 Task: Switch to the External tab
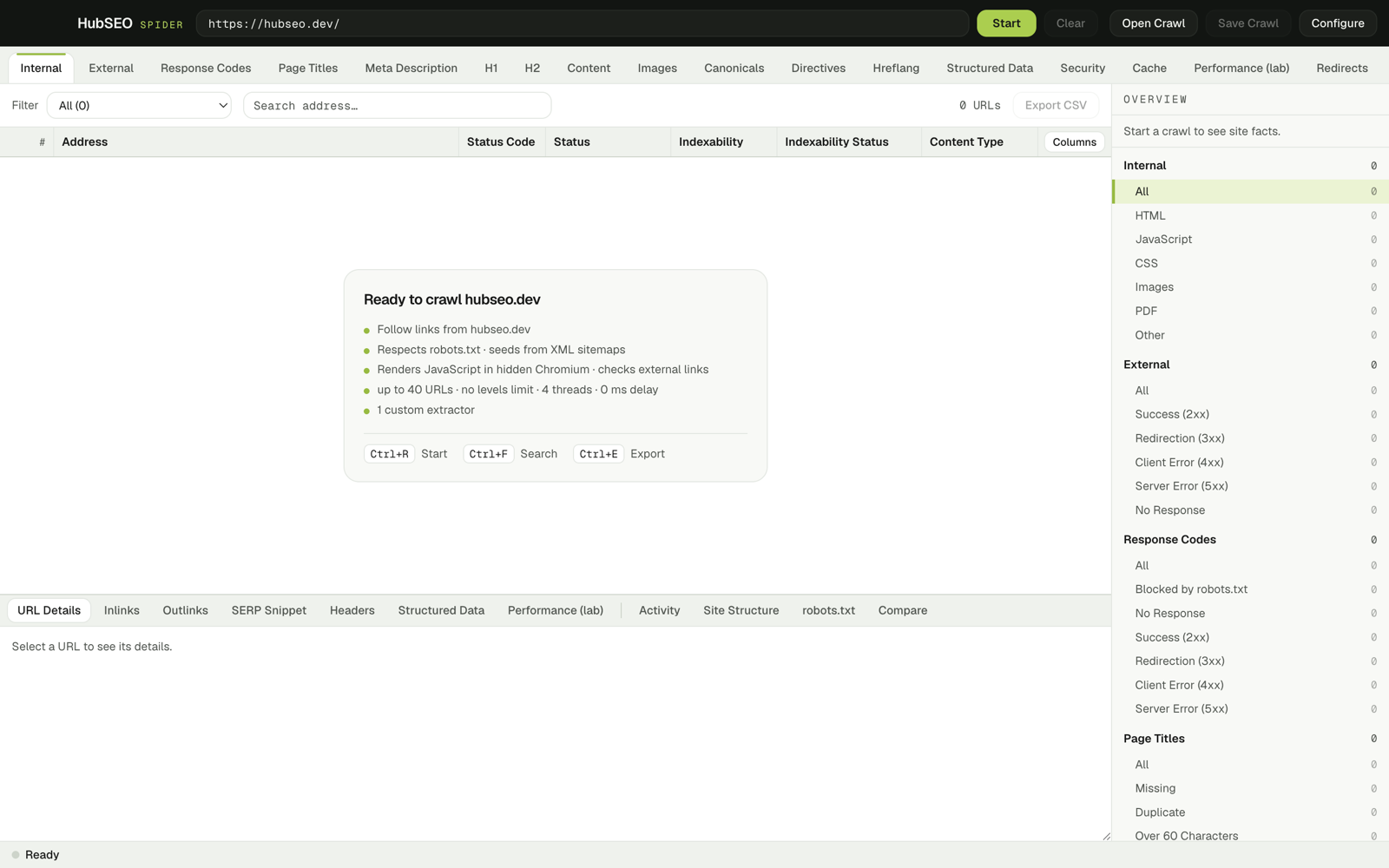[111, 68]
